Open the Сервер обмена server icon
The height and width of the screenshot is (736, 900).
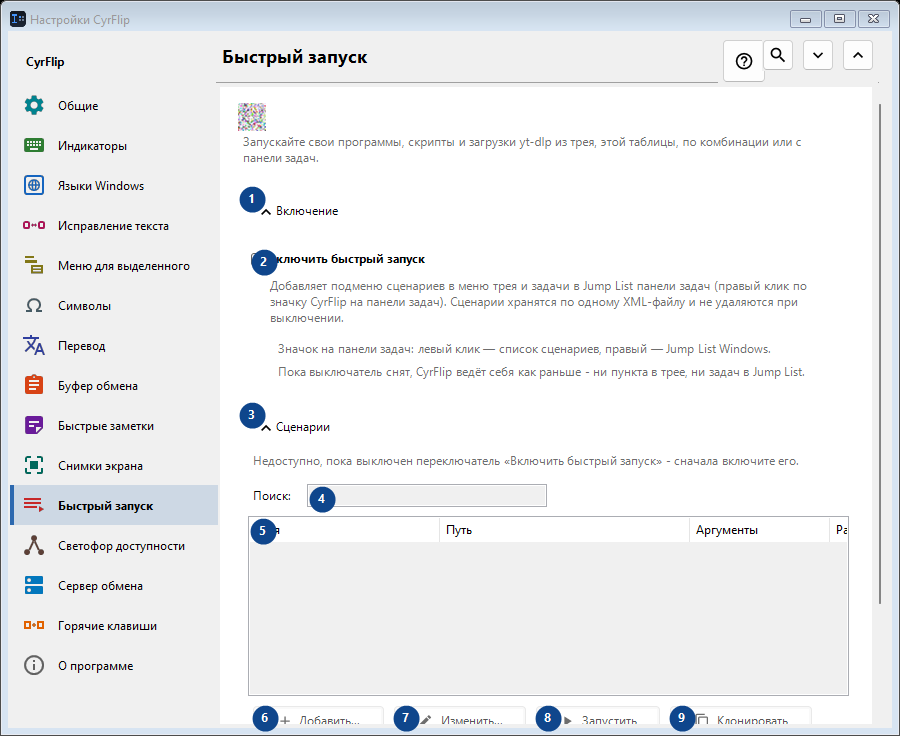tap(34, 586)
